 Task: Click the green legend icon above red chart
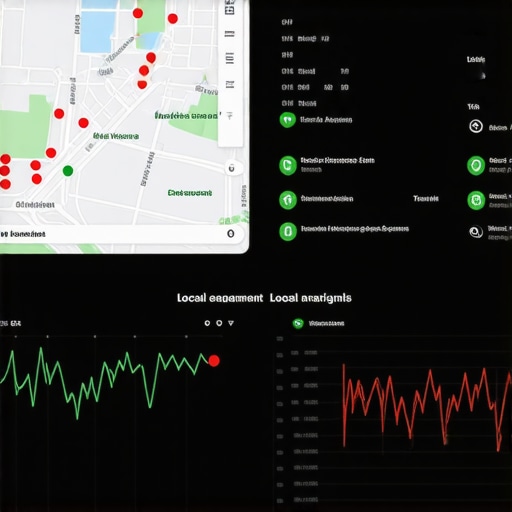point(298,323)
